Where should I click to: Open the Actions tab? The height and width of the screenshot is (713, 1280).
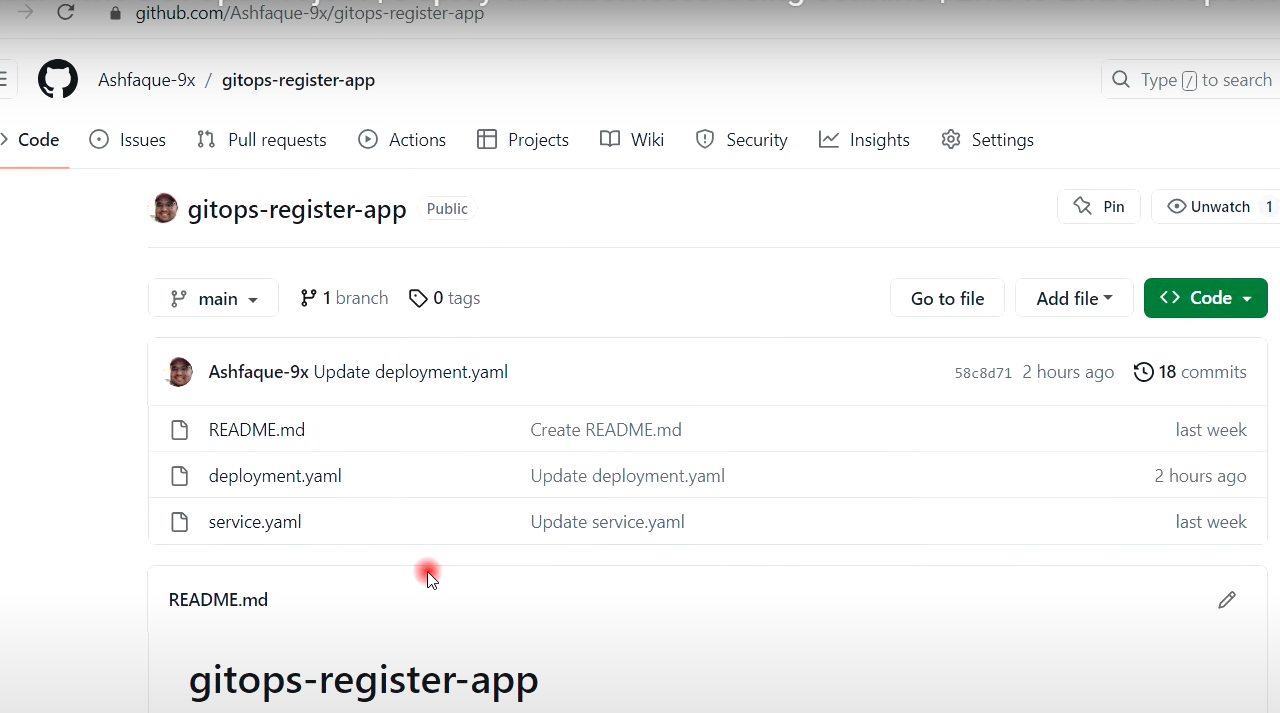click(402, 140)
